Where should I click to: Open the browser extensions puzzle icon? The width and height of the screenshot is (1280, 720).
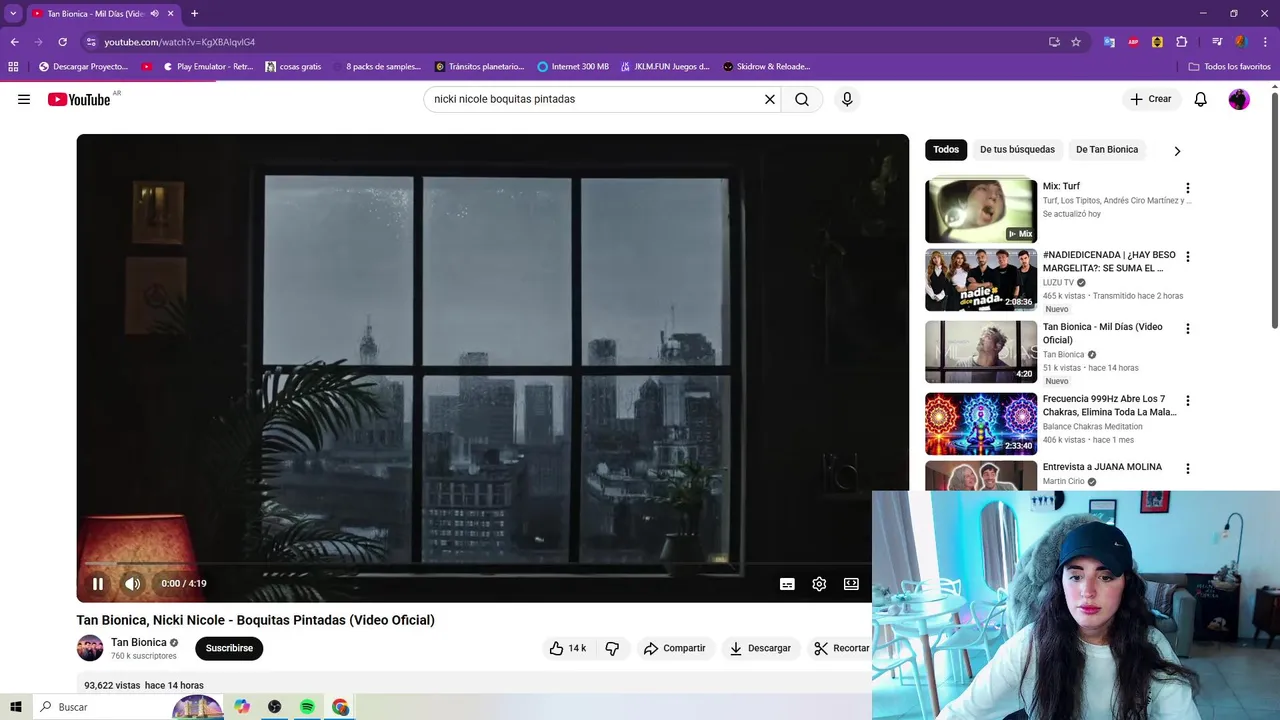point(1182,42)
